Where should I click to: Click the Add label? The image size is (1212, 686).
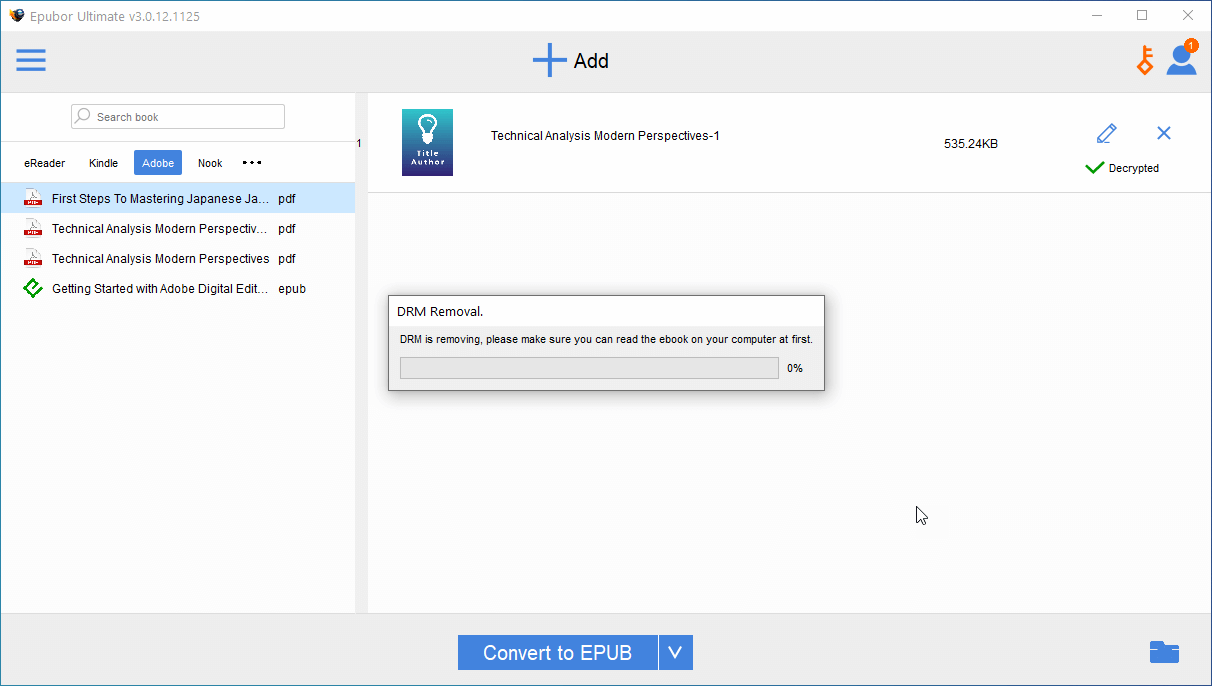tap(591, 61)
